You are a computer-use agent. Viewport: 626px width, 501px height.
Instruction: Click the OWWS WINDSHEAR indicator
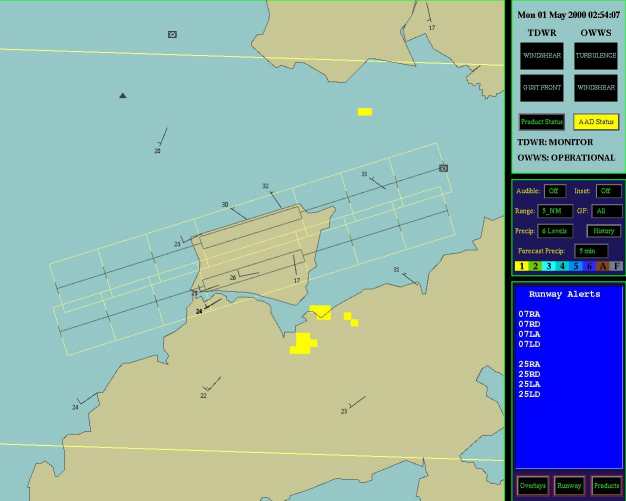click(x=596, y=88)
